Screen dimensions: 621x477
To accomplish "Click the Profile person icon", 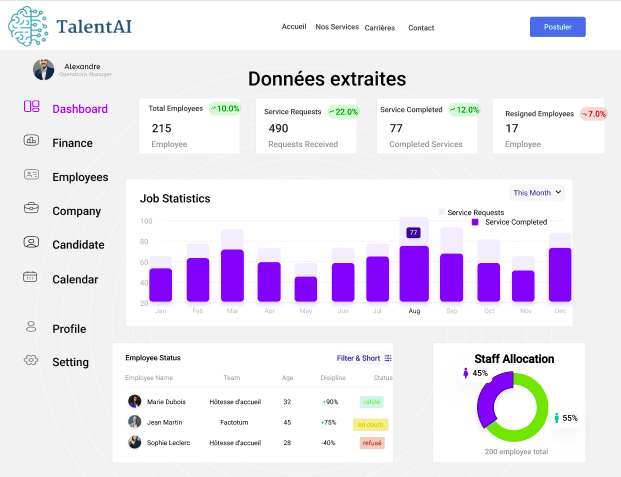I will tap(31, 327).
